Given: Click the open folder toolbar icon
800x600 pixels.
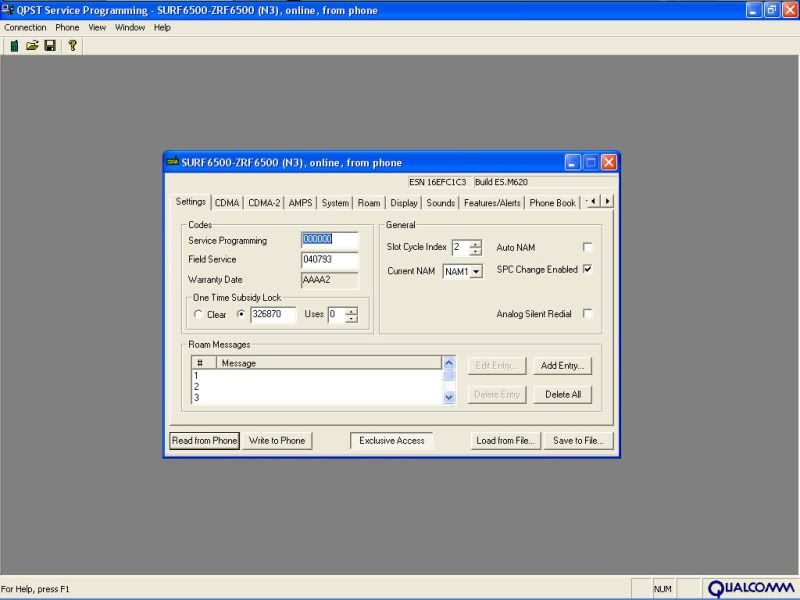Looking at the screenshot, I should click(x=32, y=46).
